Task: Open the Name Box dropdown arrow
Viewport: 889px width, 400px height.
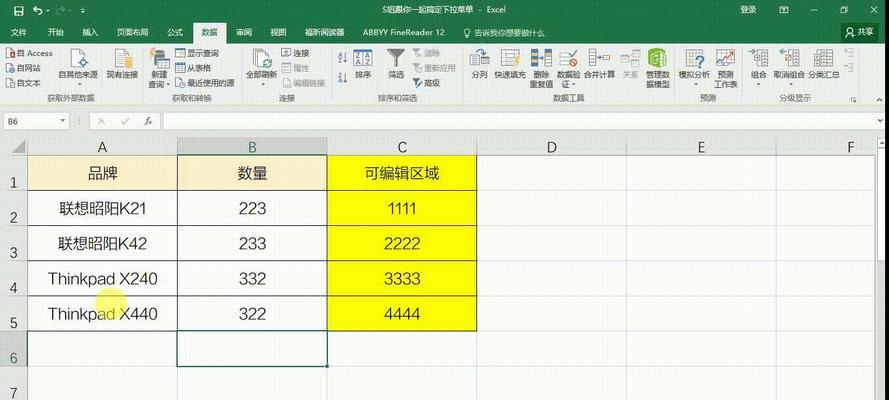Action: [62, 121]
